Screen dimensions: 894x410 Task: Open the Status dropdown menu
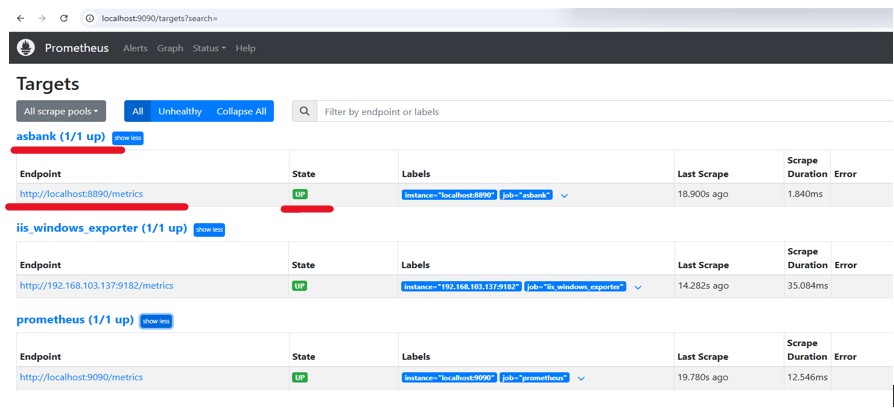209,48
